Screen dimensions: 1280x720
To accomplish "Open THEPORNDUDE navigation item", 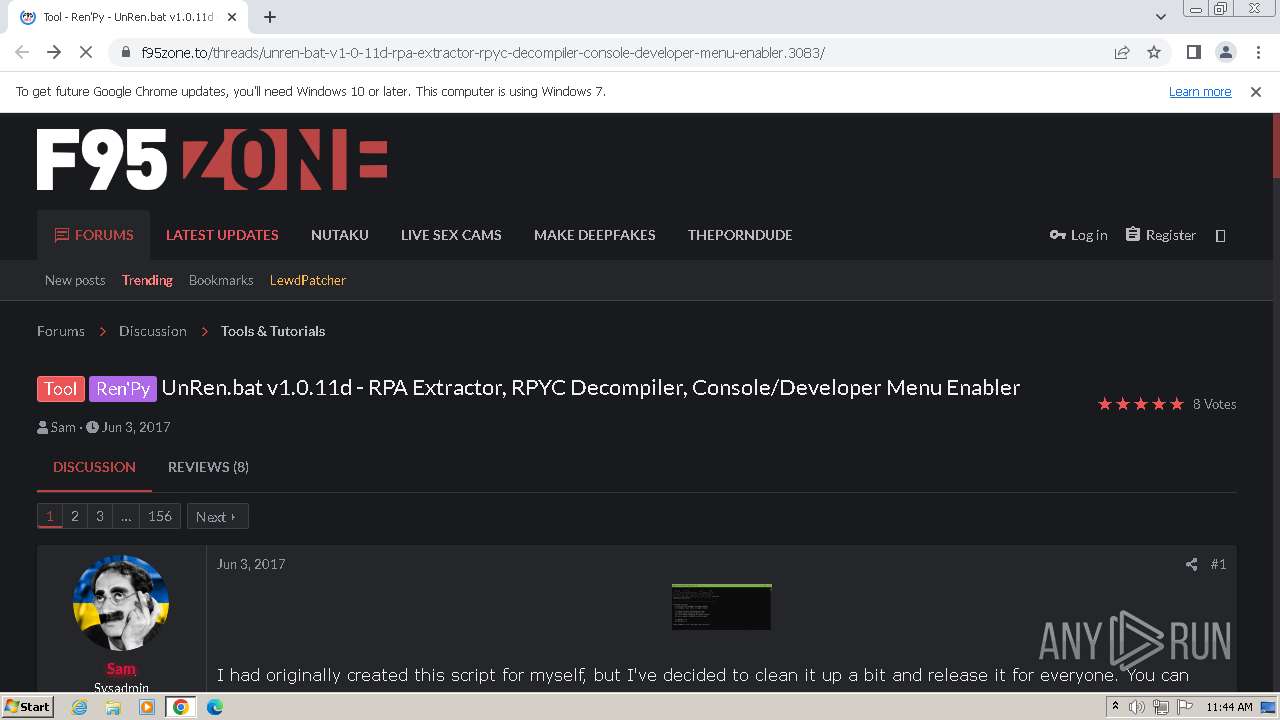I will coord(740,235).
